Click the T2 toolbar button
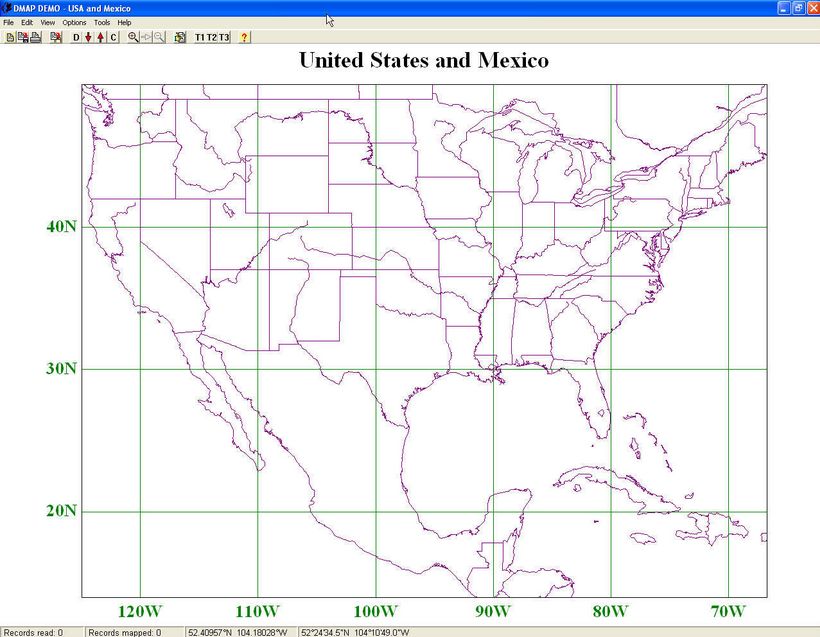This screenshot has width=820, height=637. point(212,37)
